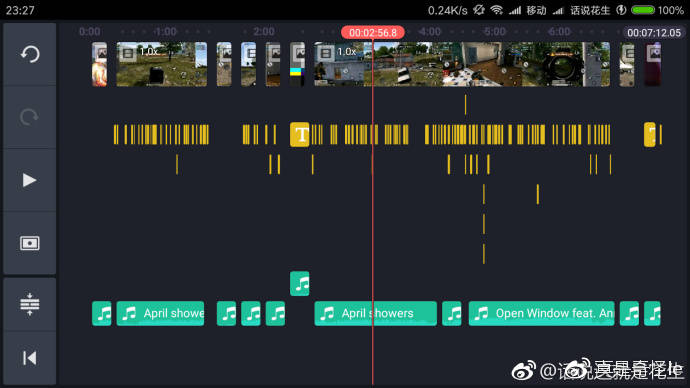This screenshot has height=388, width=690.
Task: Select the color-bars image clip
Action: click(297, 64)
